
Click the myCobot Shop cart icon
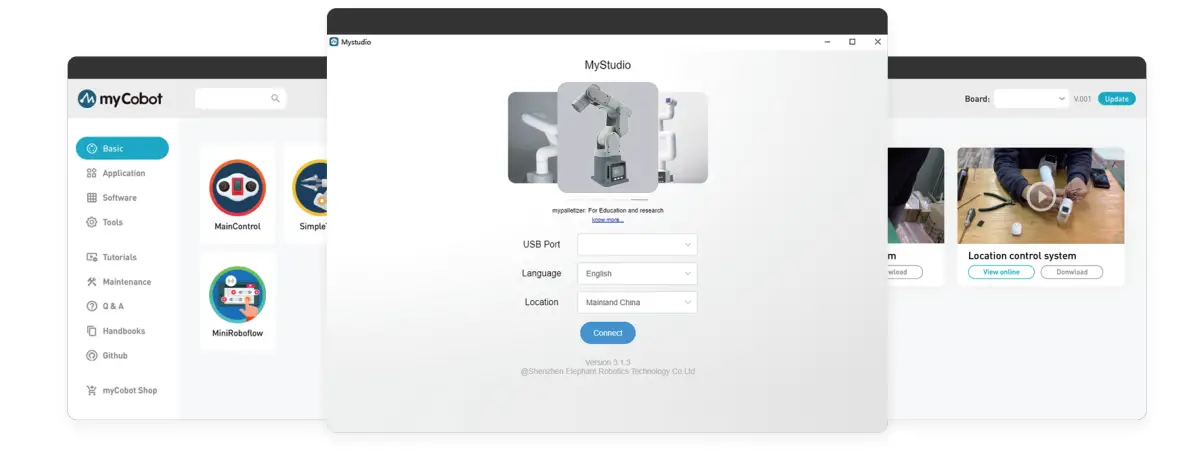pyautogui.click(x=92, y=390)
